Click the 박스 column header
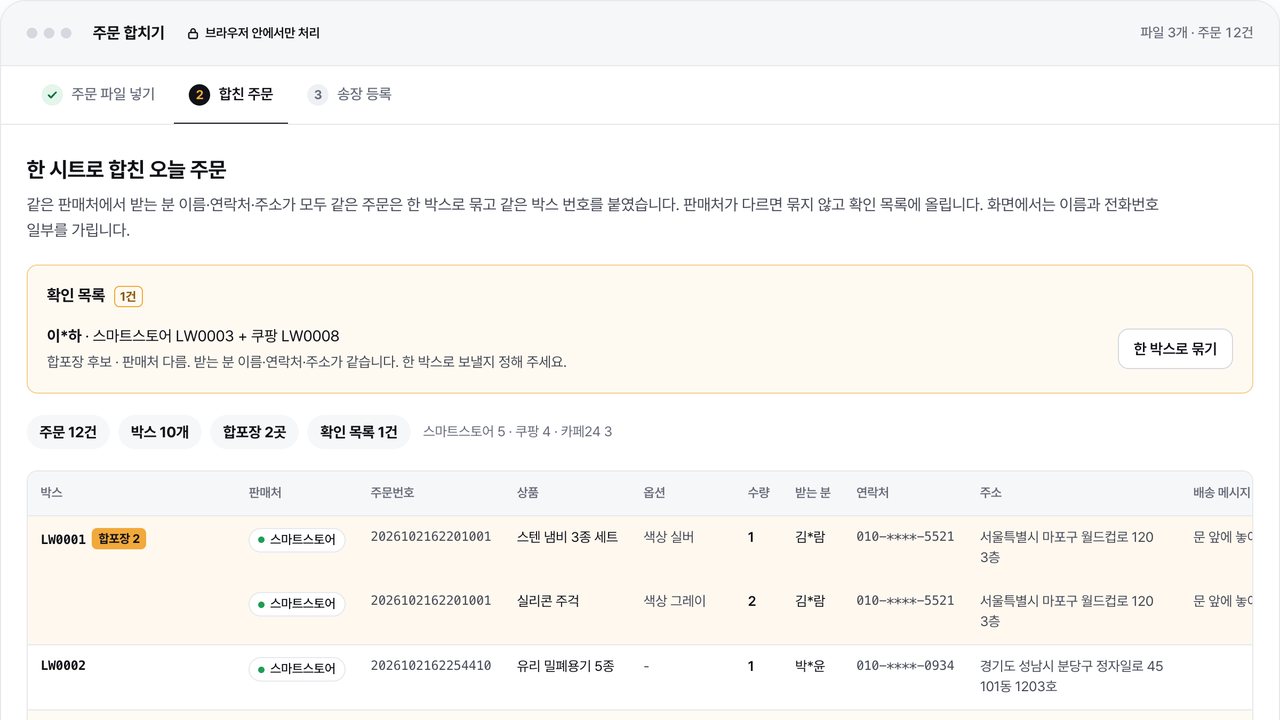The image size is (1280, 720). click(51, 493)
